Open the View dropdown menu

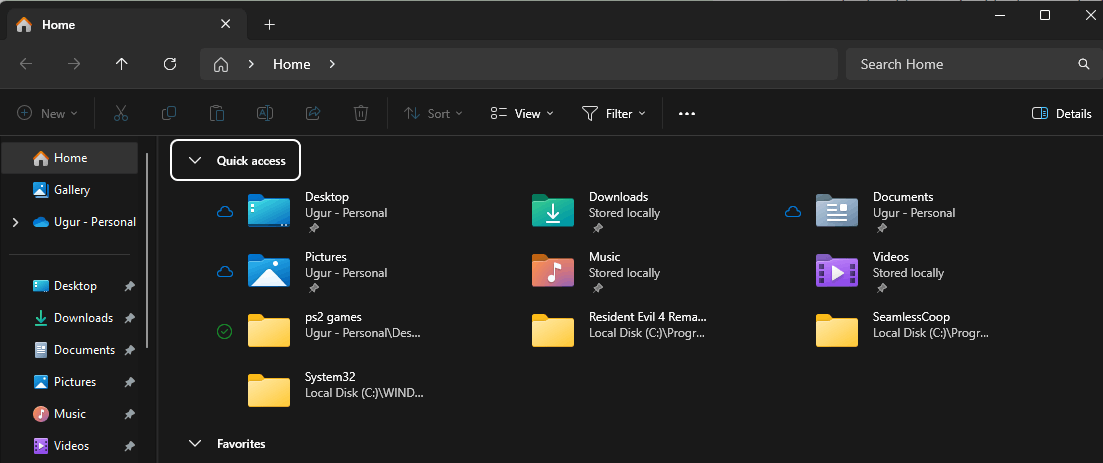click(522, 113)
